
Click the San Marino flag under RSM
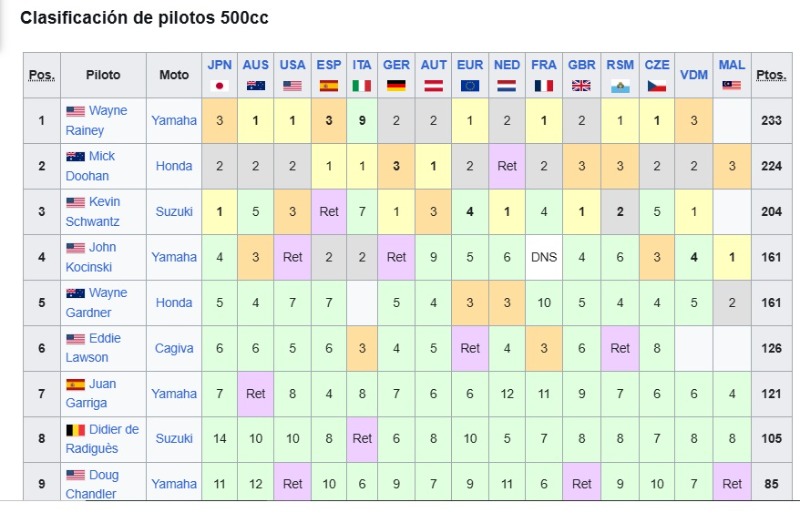click(x=620, y=86)
